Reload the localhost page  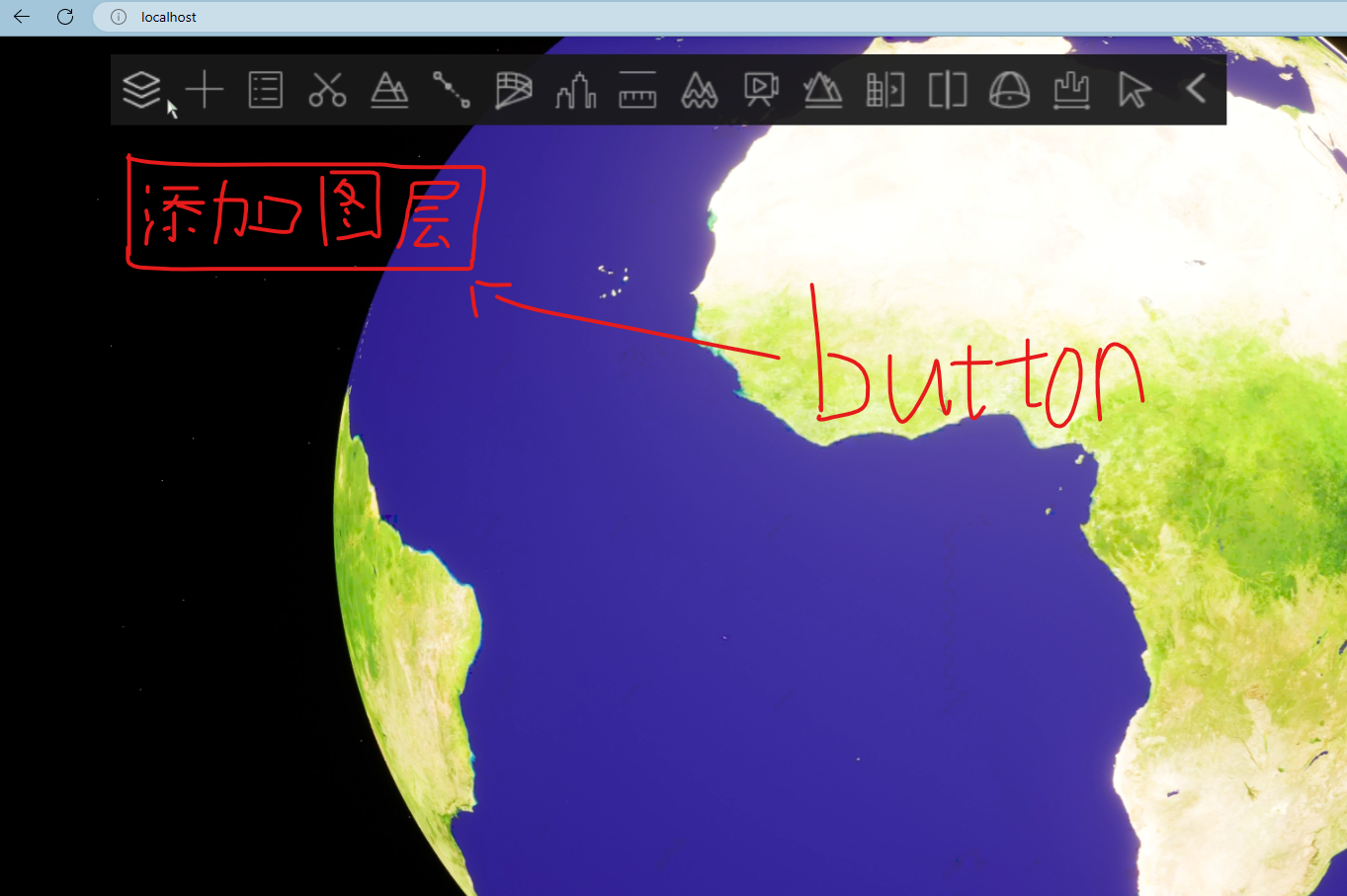65,17
